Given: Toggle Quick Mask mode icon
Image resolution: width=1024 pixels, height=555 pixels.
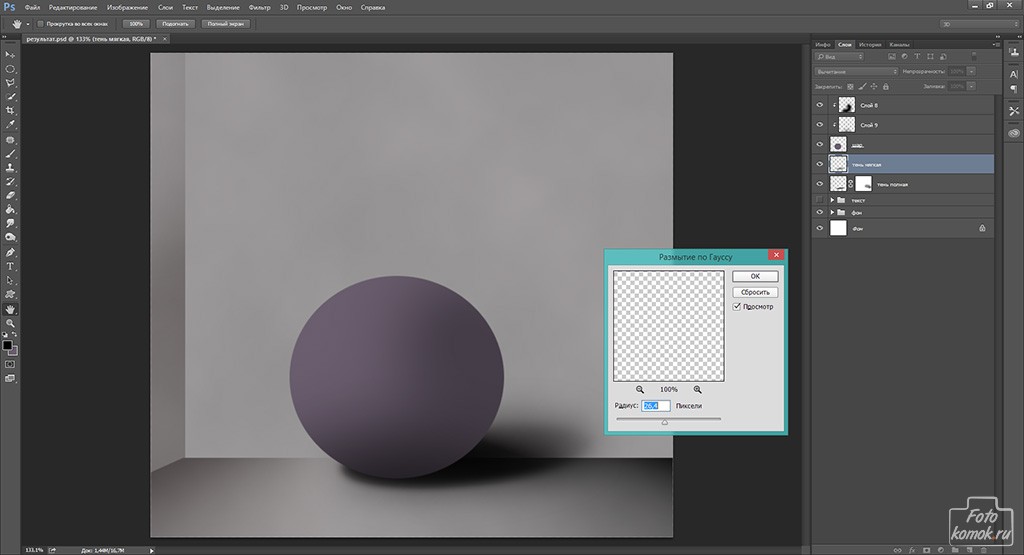Looking at the screenshot, I should tap(10, 364).
